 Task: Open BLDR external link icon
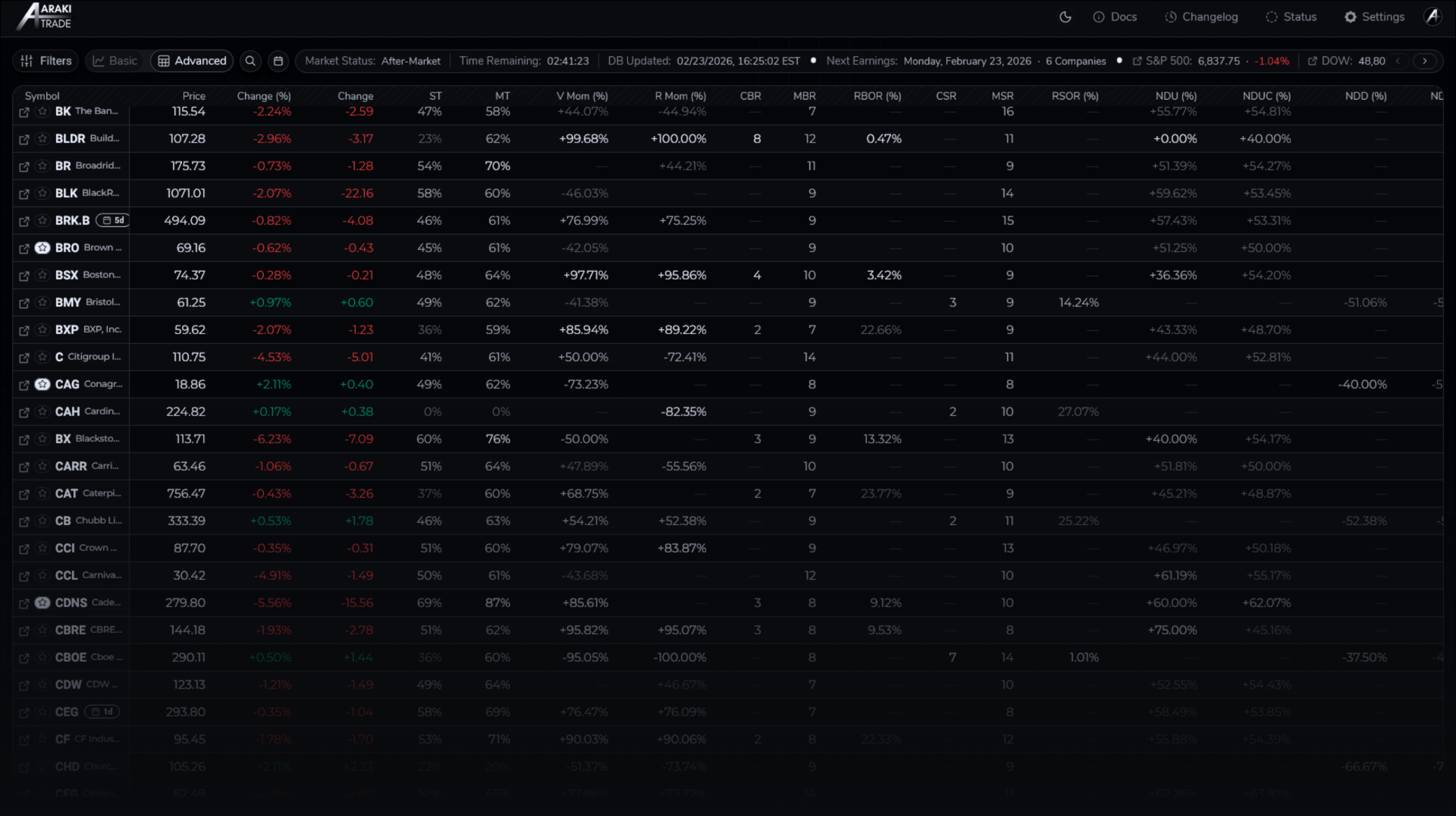[x=24, y=139]
